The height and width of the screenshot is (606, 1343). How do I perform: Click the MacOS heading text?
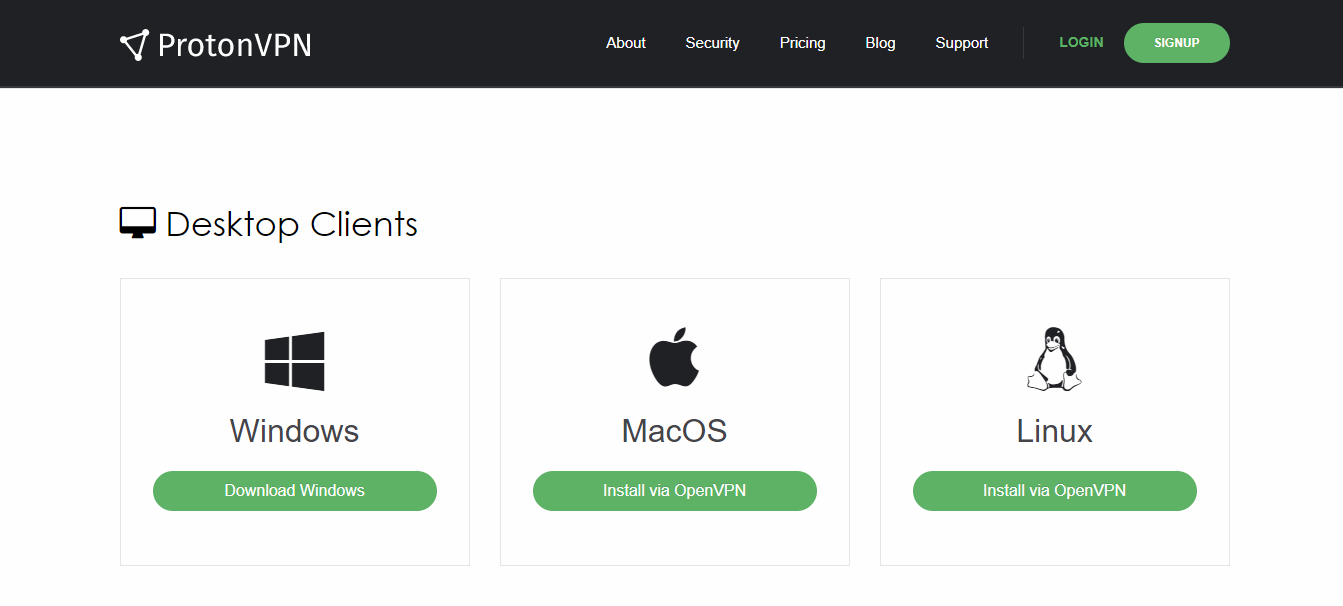(x=674, y=431)
